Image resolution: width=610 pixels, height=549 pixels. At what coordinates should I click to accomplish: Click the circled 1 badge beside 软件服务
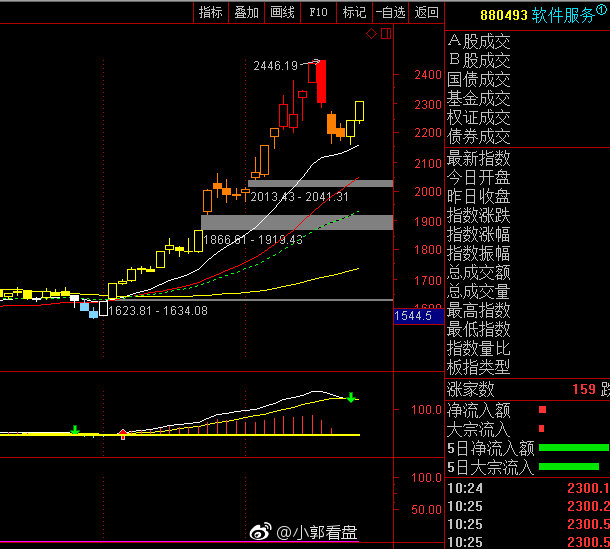pos(601,11)
